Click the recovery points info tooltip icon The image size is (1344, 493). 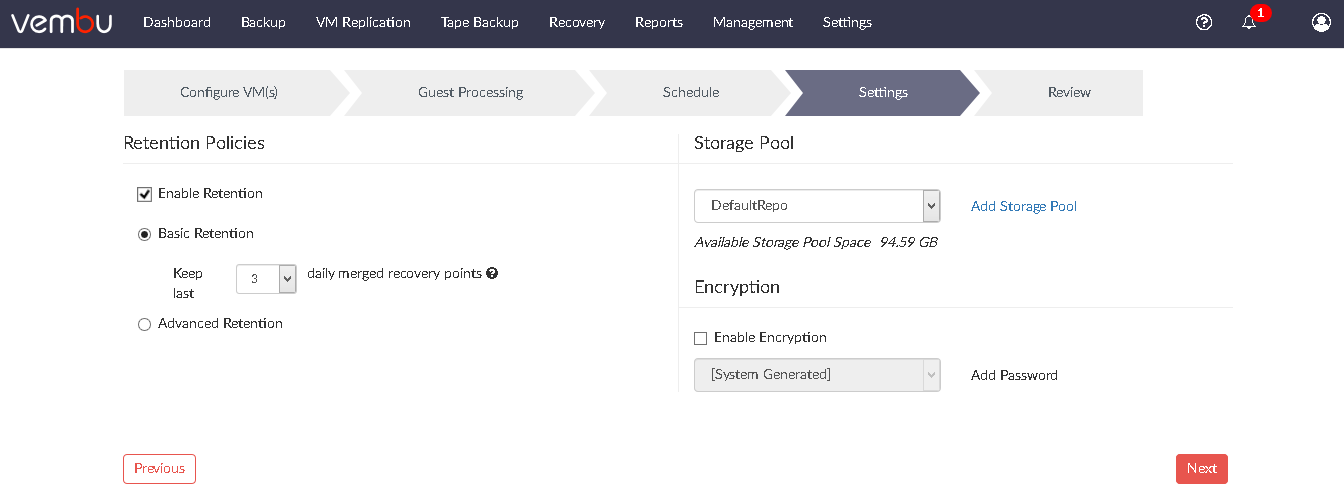tap(492, 273)
